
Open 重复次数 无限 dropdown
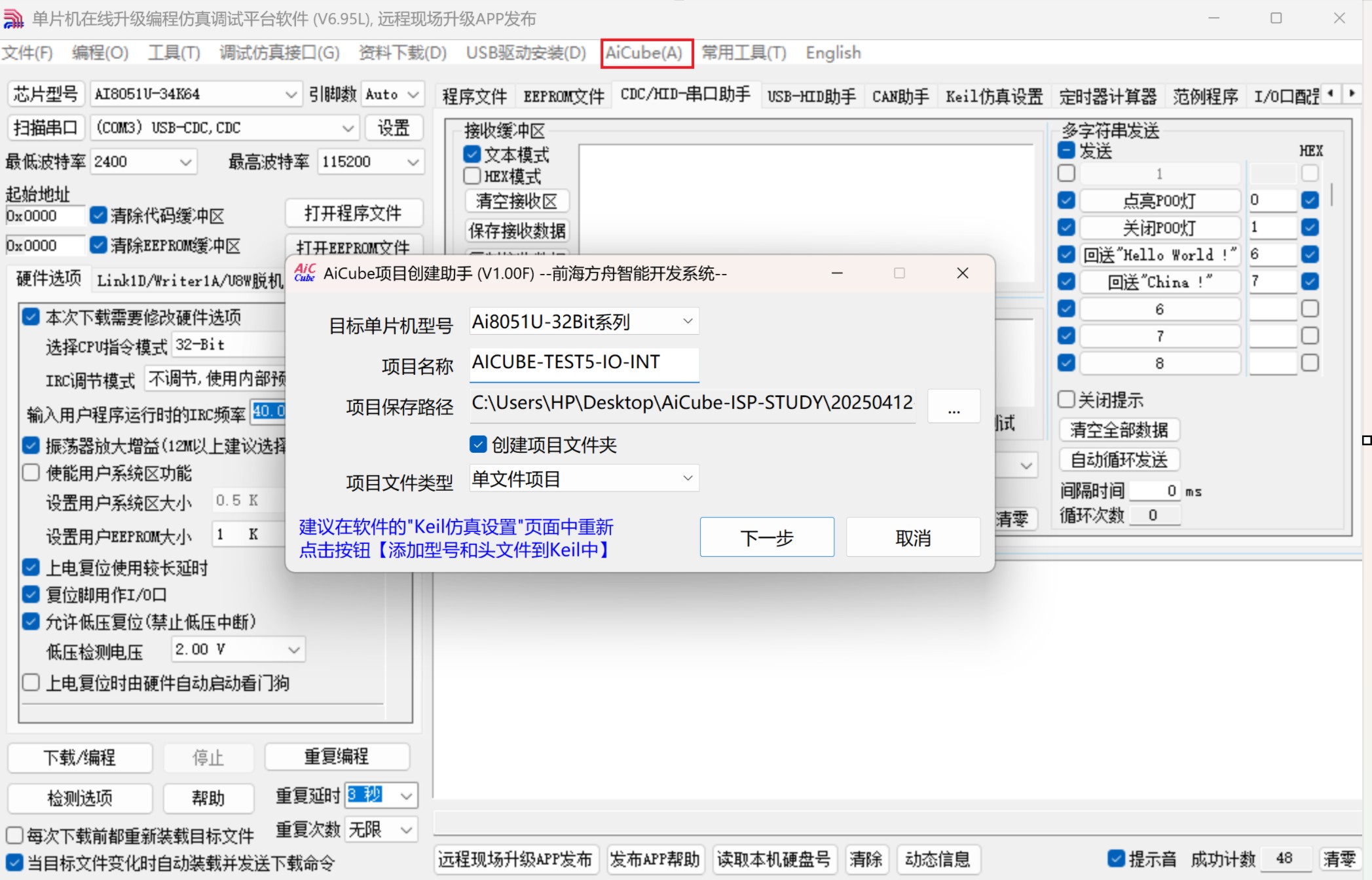click(x=382, y=830)
